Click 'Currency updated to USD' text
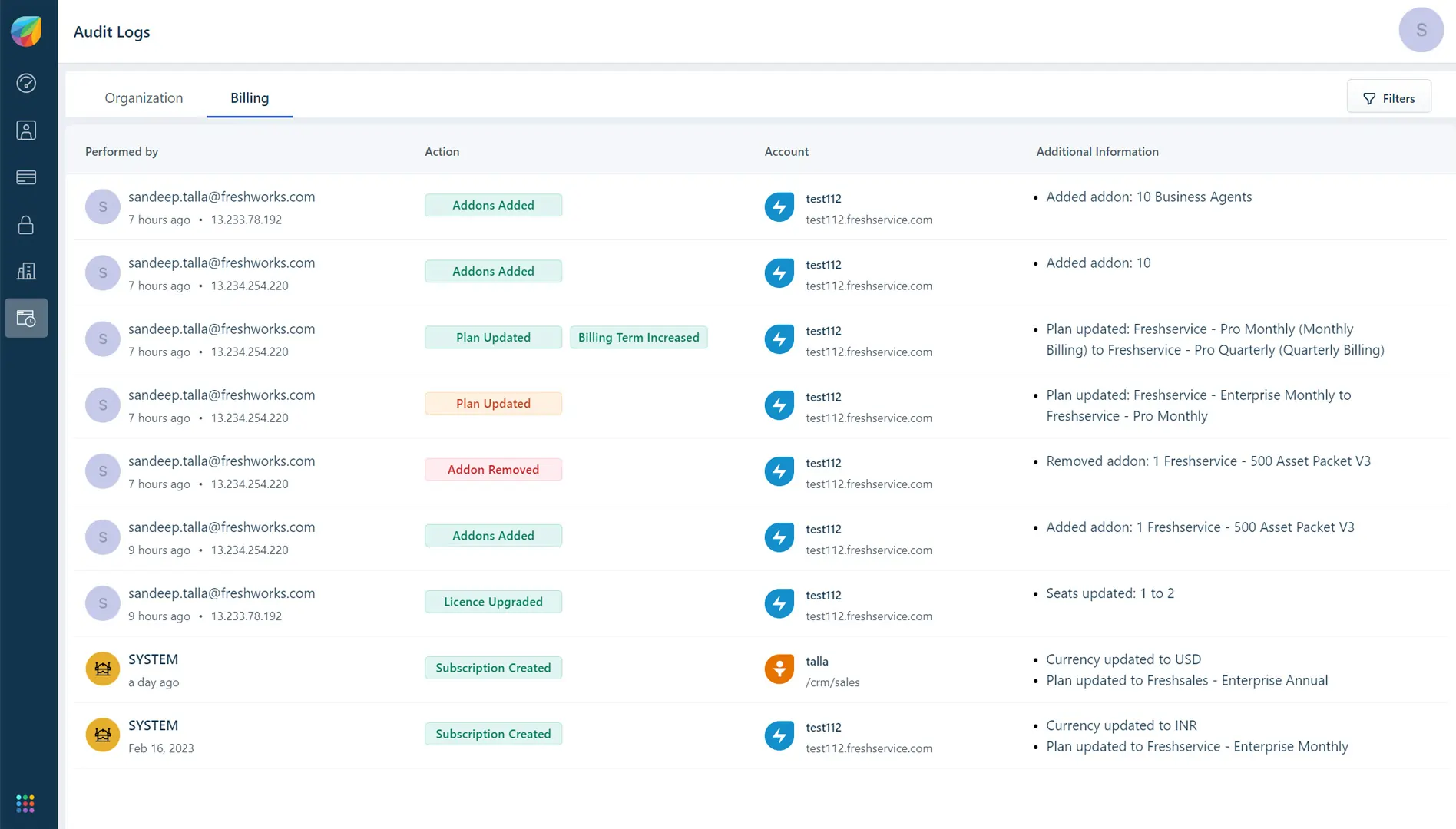Viewport: 1456px width, 829px height. (1123, 659)
